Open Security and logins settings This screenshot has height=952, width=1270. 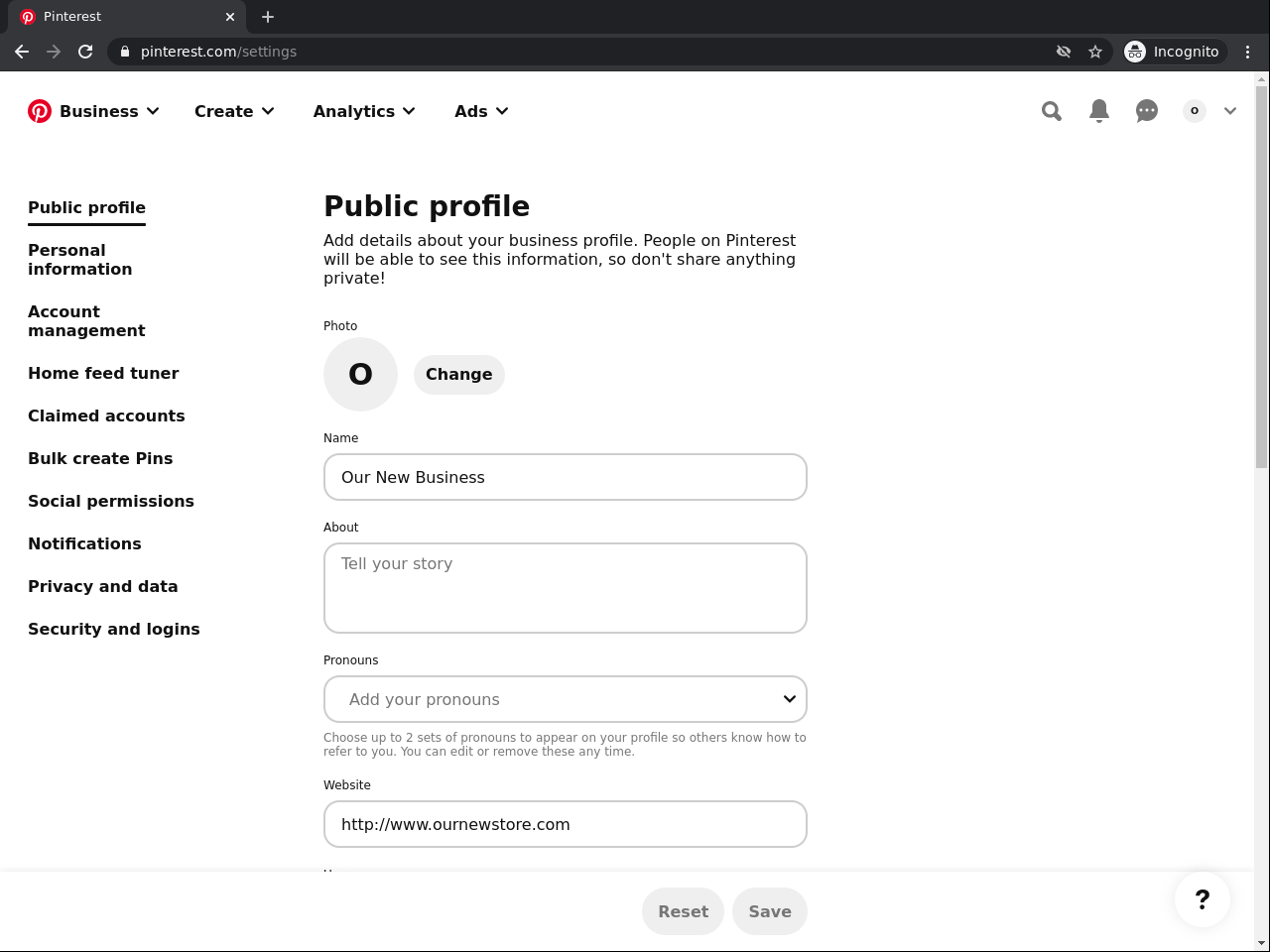114,629
